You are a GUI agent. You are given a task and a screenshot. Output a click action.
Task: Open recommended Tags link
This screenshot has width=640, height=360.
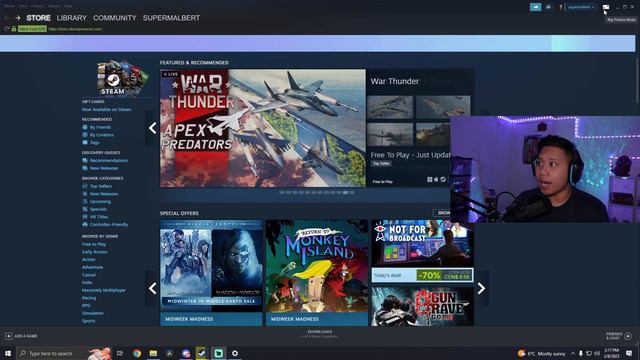[x=95, y=143]
